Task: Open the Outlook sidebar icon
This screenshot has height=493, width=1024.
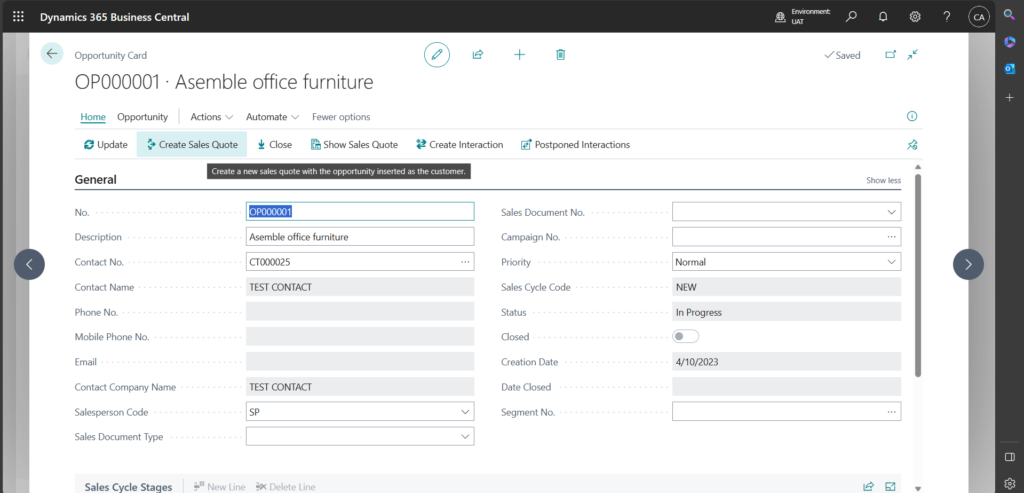Action: [x=1010, y=69]
